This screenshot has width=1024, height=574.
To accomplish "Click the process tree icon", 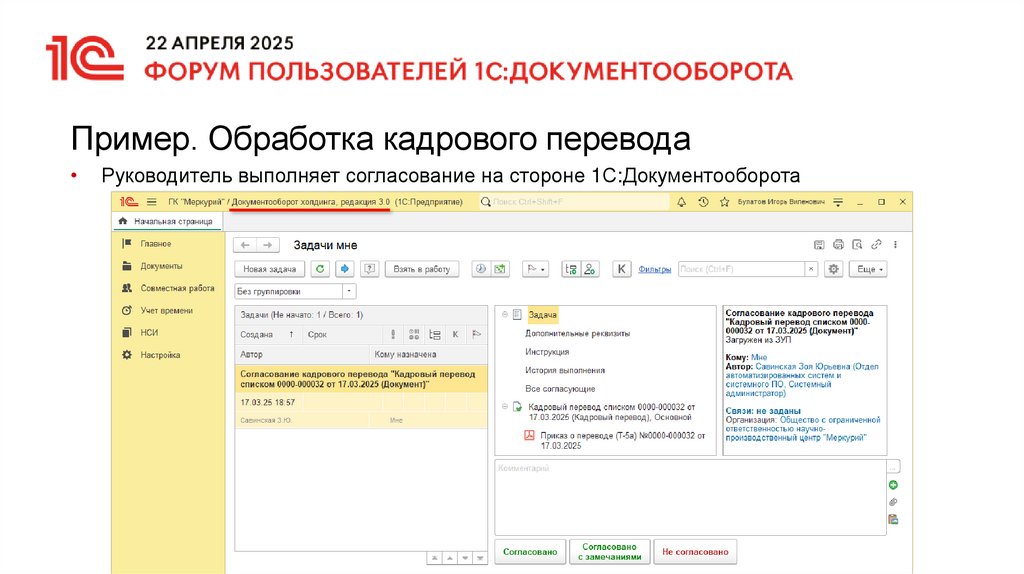I will (571, 269).
